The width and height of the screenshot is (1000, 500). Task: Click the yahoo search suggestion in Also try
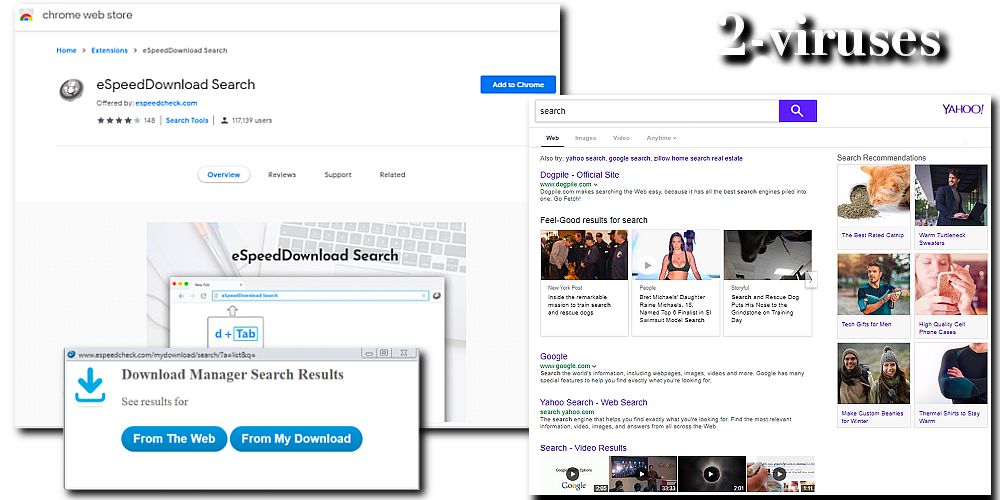click(x=585, y=158)
